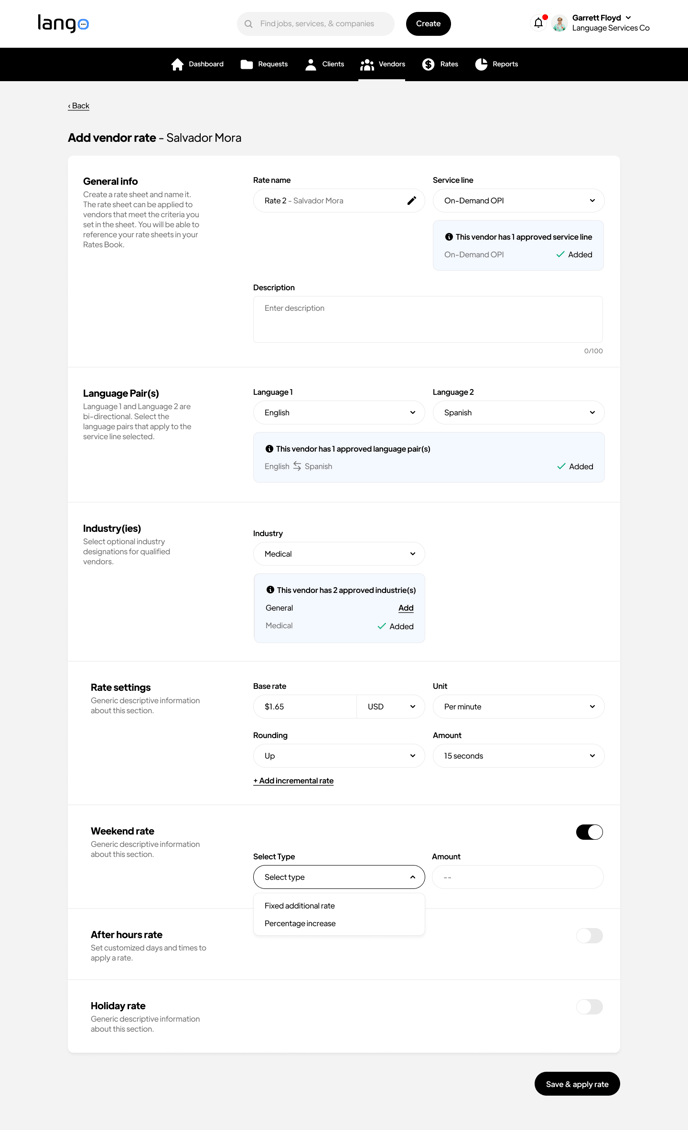The image size is (688, 1130).
Task: Expand the Rounding dropdown
Action: coord(338,756)
